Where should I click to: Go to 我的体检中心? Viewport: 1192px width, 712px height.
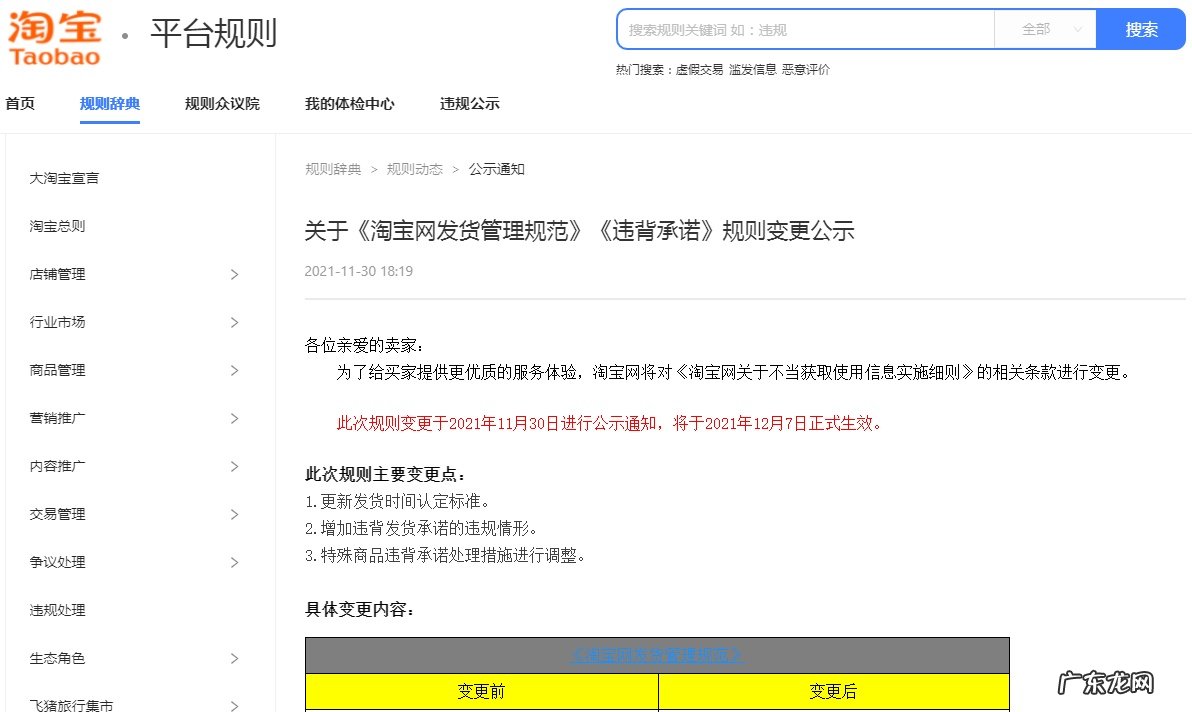point(349,103)
